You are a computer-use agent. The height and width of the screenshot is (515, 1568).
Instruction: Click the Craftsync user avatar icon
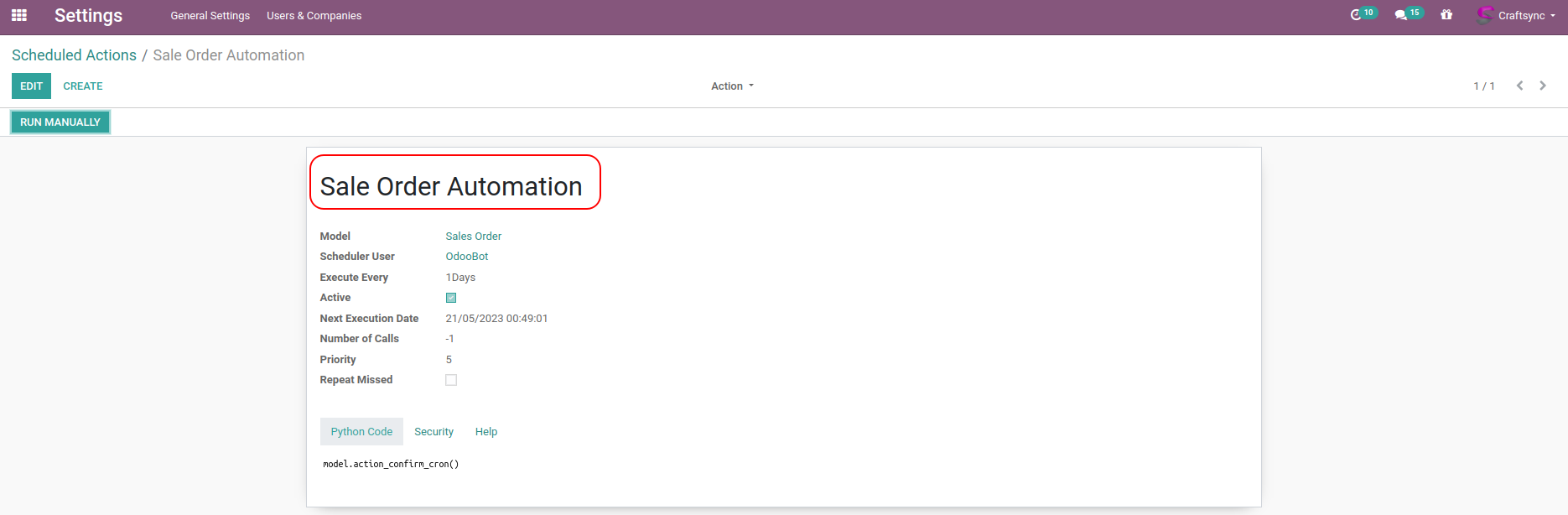coord(1485,15)
